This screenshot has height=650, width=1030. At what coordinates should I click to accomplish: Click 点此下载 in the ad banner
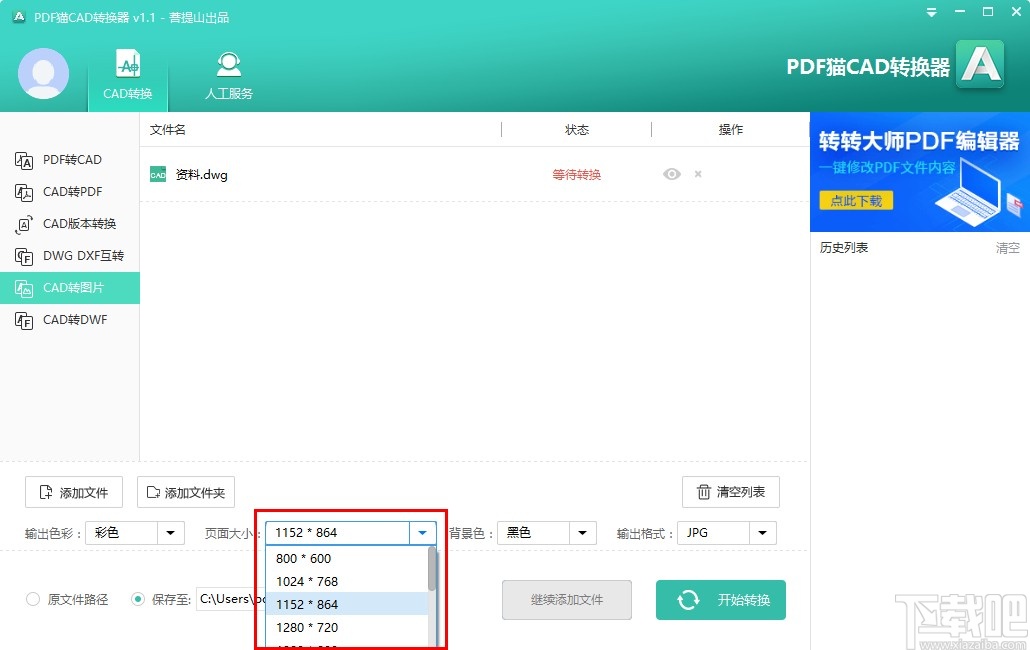click(x=855, y=200)
